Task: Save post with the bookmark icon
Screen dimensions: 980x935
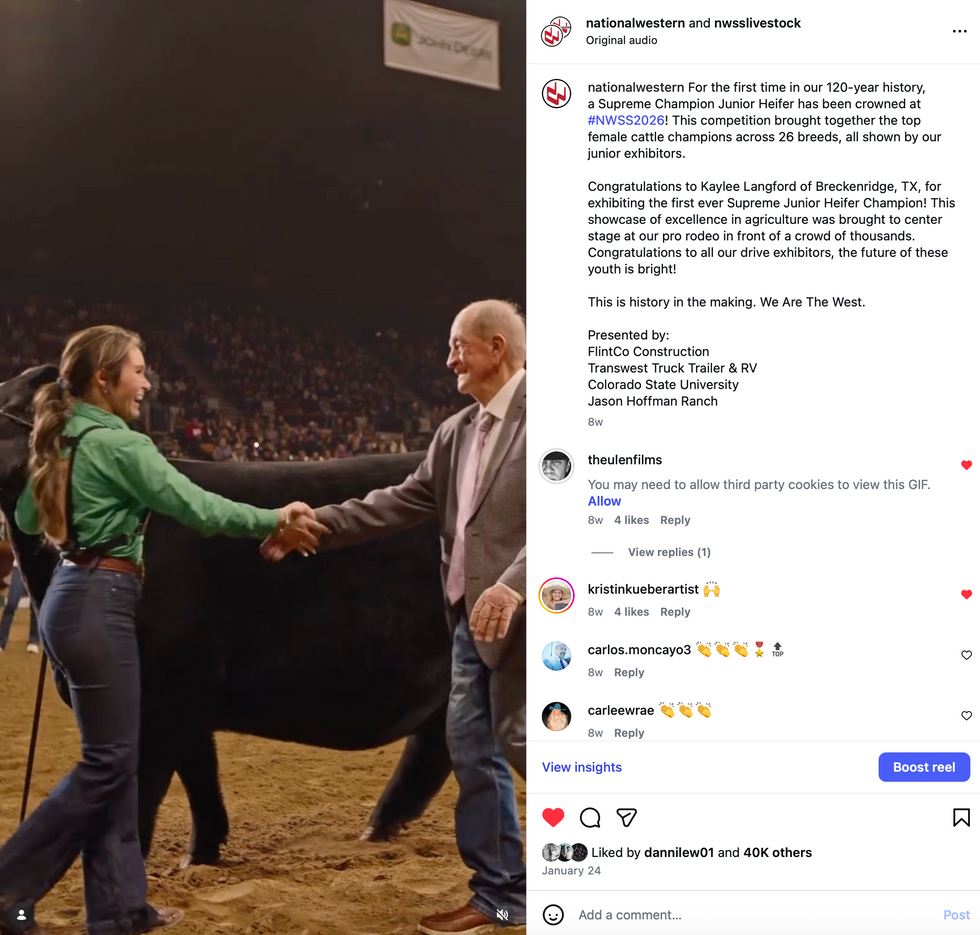Action: (961, 818)
